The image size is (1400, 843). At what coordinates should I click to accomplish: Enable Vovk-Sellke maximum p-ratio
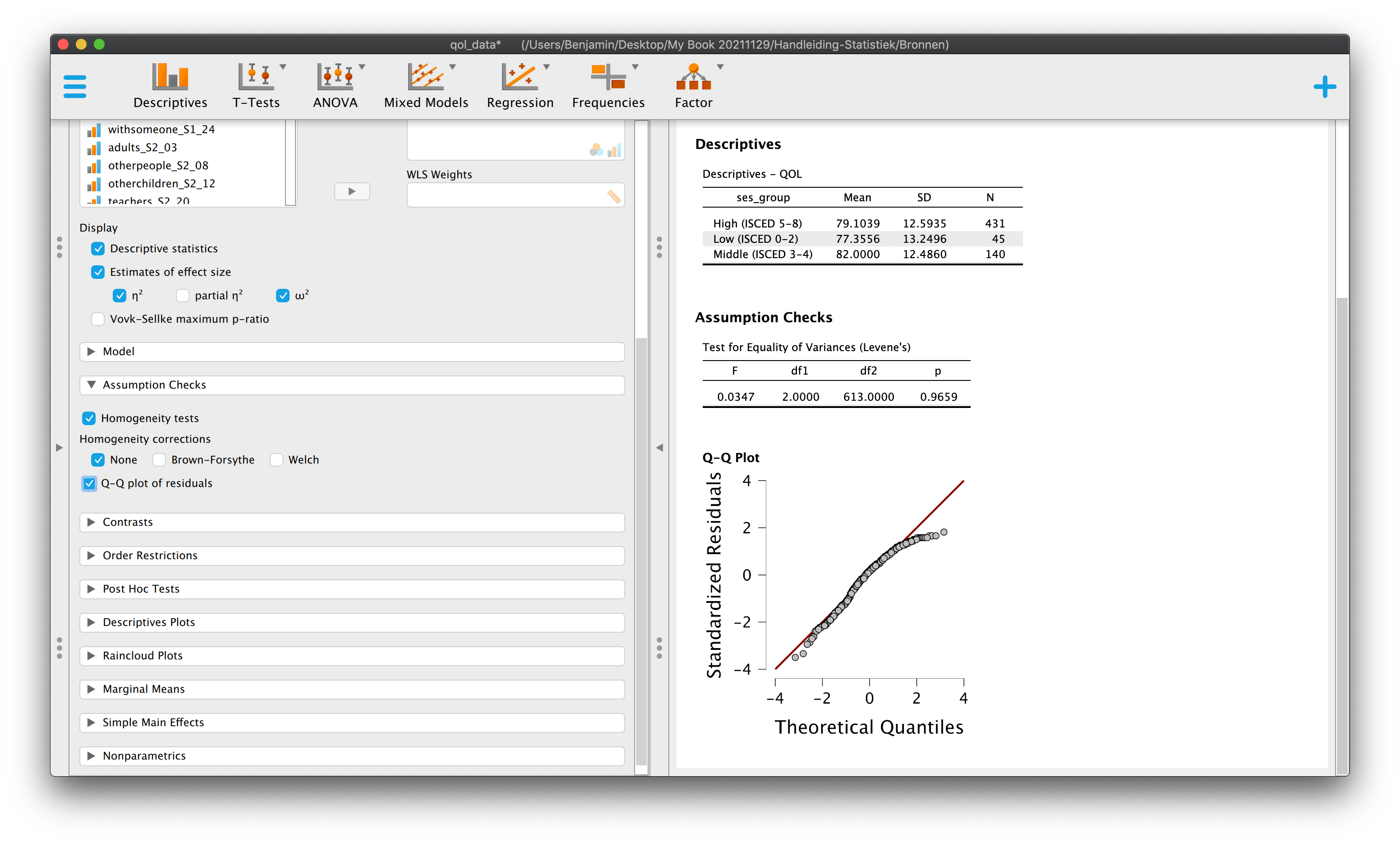click(97, 319)
